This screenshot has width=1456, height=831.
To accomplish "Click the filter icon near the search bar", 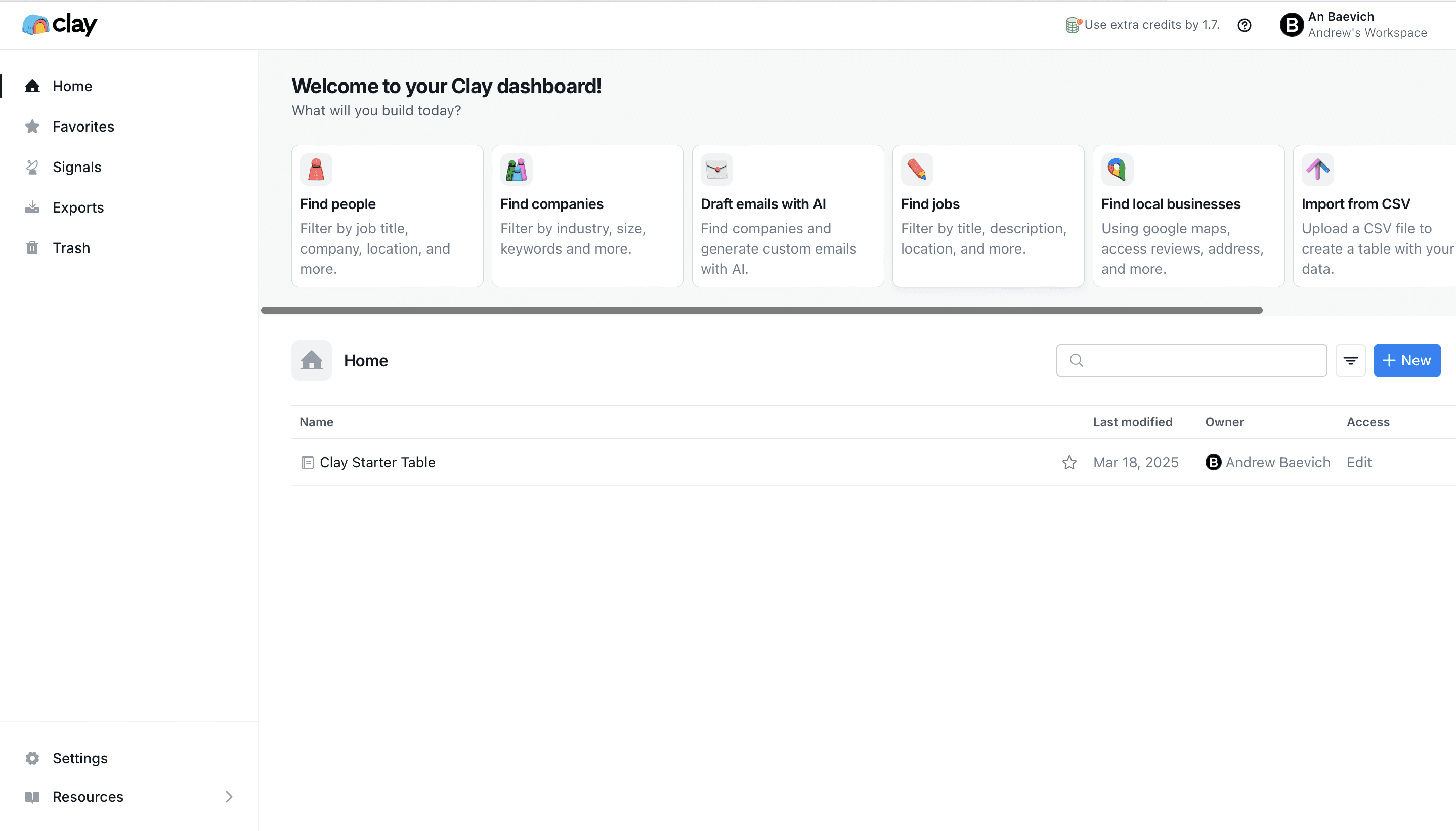I will click(1350, 360).
